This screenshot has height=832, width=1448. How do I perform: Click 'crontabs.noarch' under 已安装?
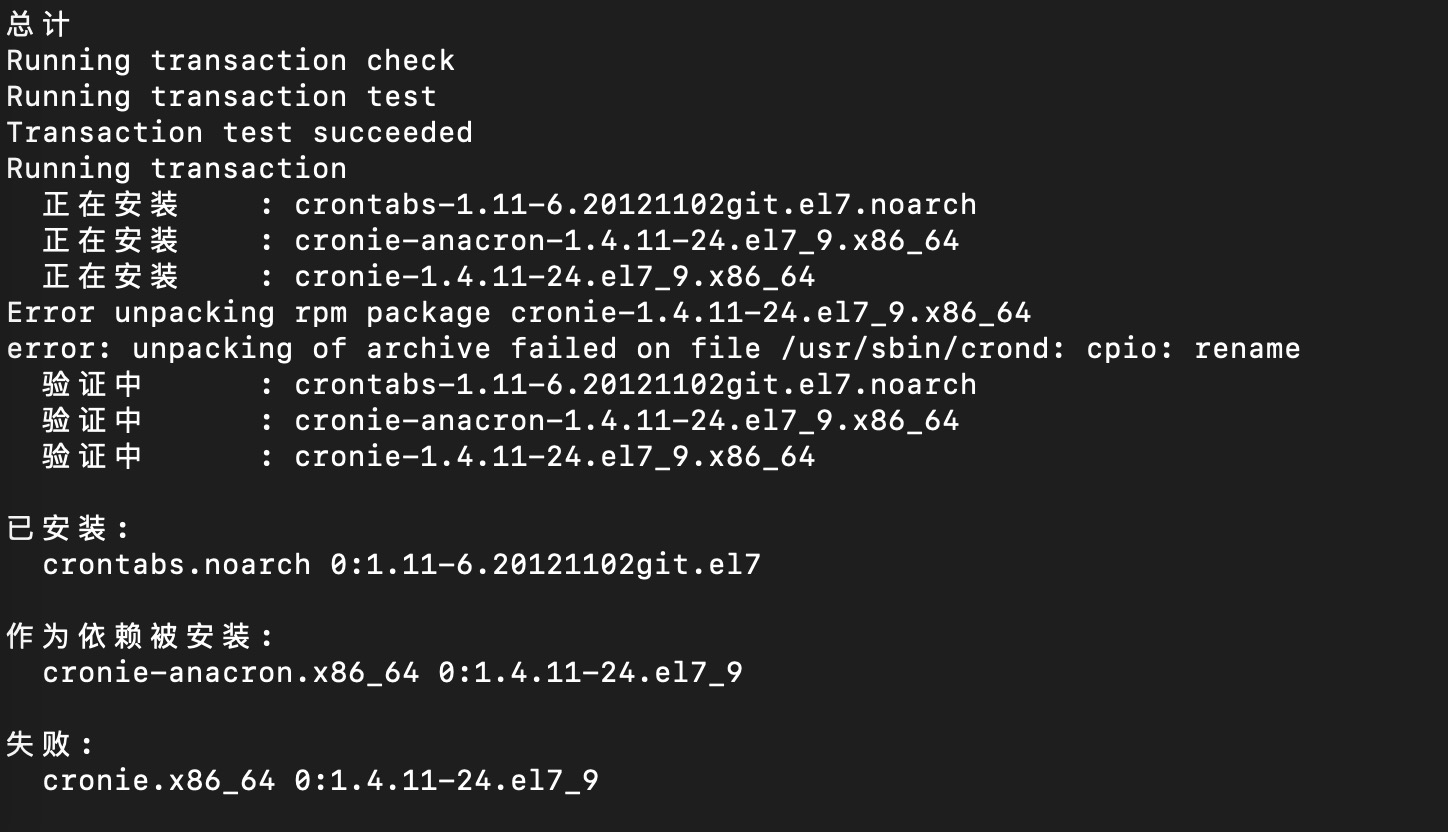(177, 565)
